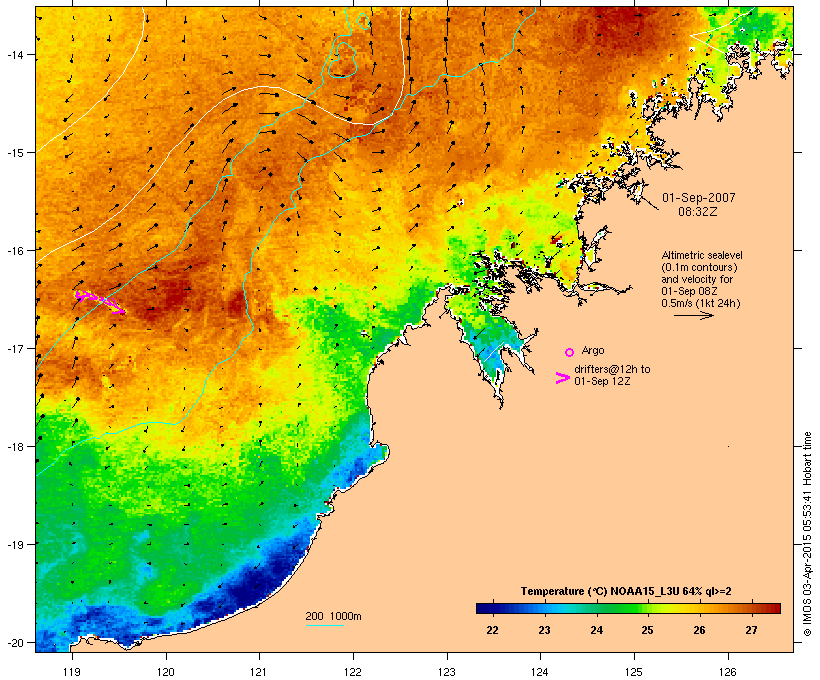Click the cyan bathymetry legend line sample
Screen dimensions: 820x680
pyautogui.click(x=324, y=625)
